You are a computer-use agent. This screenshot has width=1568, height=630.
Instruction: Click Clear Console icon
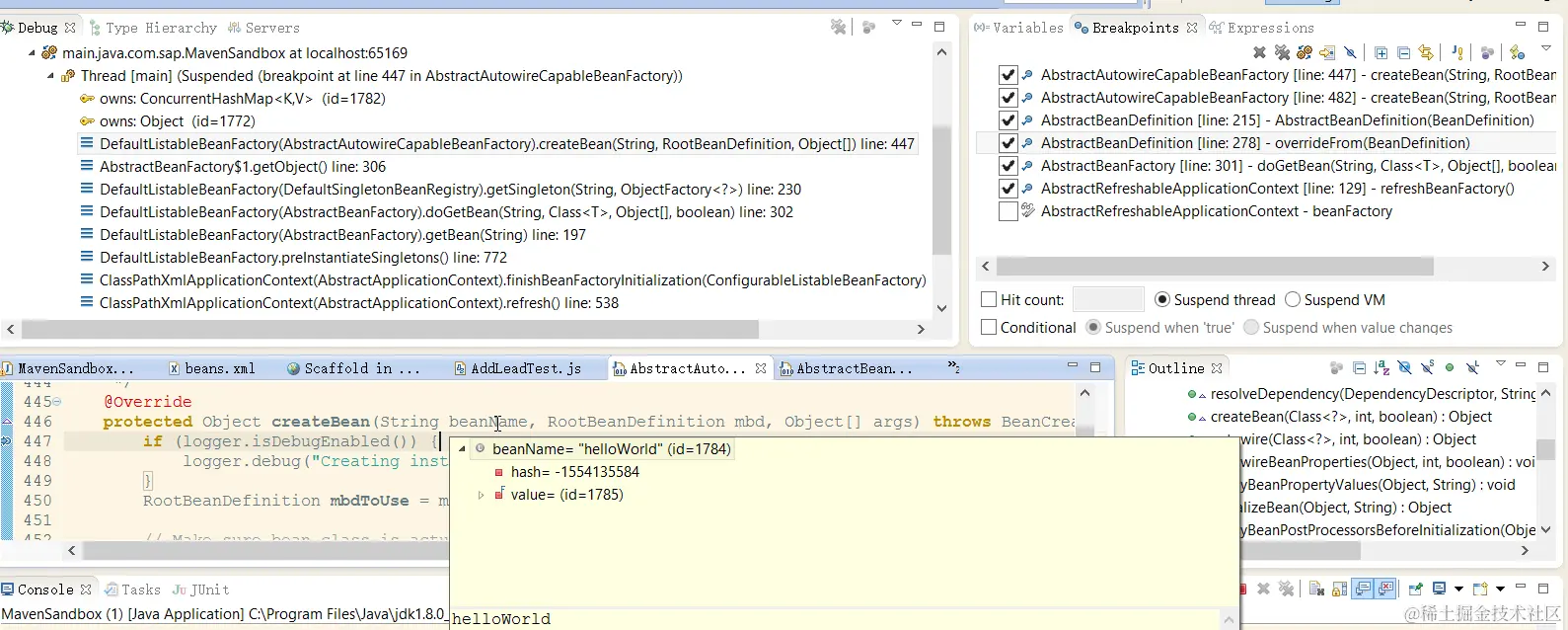click(1316, 589)
